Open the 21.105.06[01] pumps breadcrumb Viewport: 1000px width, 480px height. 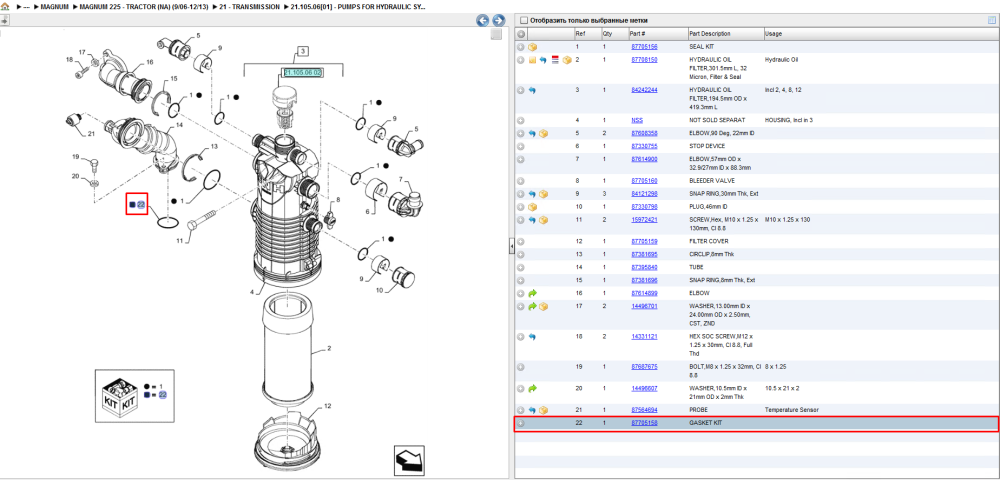pyautogui.click(x=359, y=6)
